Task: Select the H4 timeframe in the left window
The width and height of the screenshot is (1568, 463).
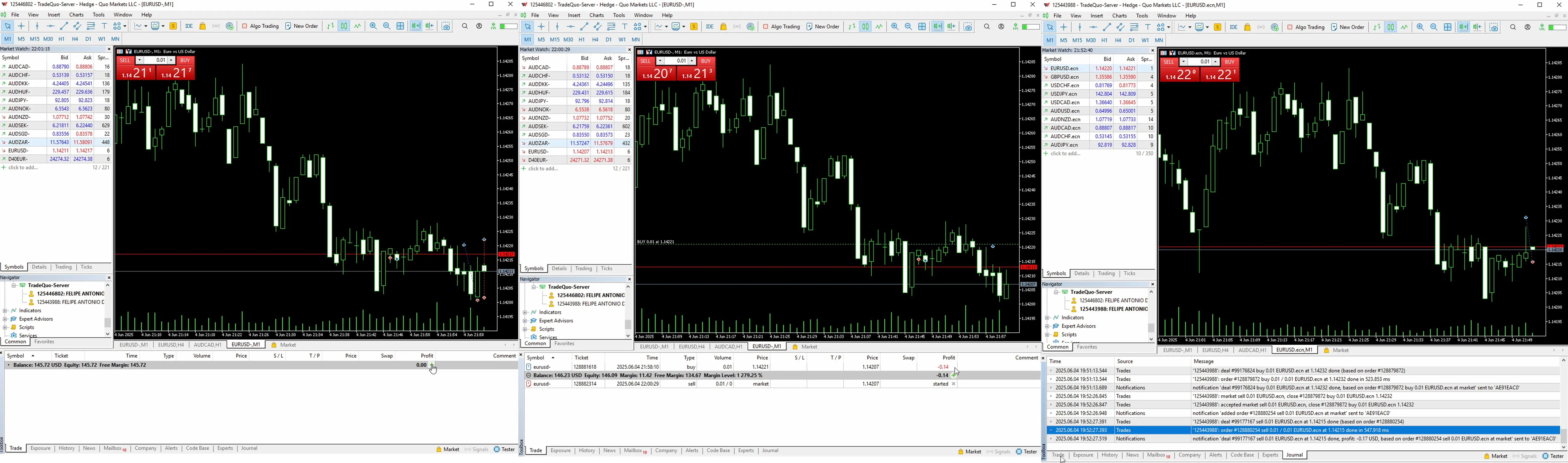Action: (x=75, y=39)
